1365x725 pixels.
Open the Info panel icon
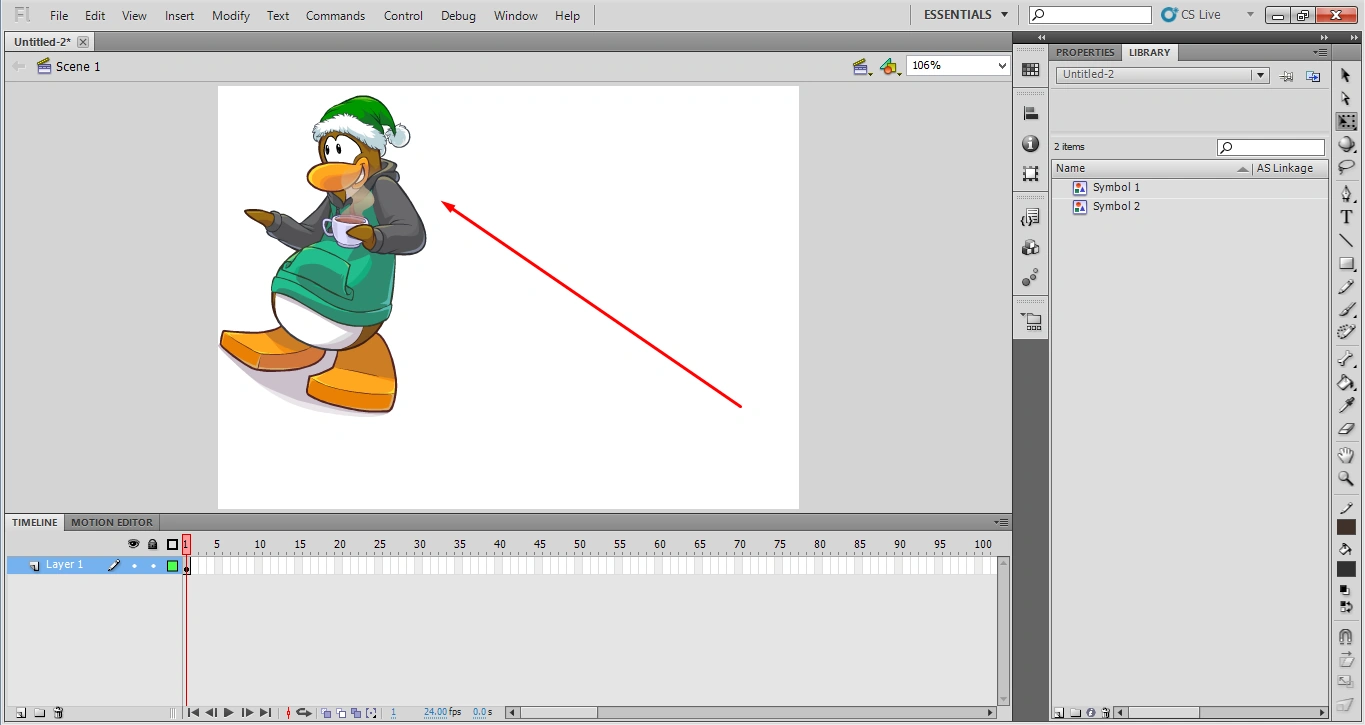pyautogui.click(x=1031, y=144)
